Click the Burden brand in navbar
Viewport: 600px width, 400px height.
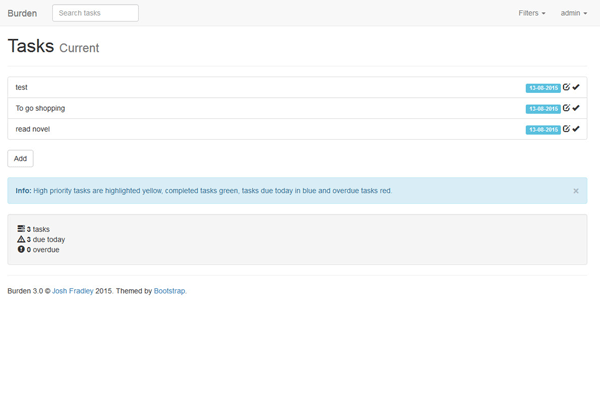[x=22, y=13]
